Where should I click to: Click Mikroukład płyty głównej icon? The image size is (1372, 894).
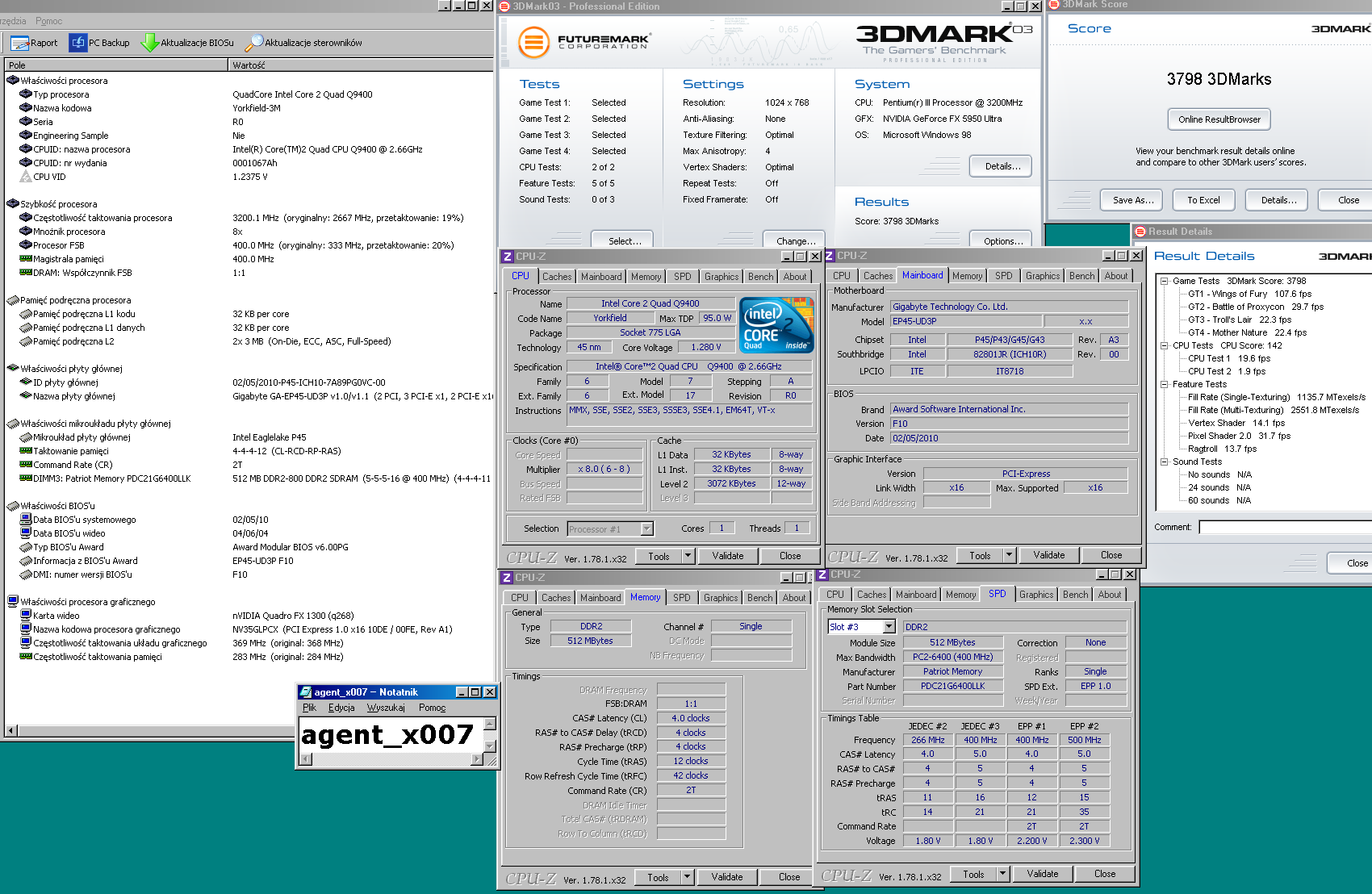pos(26,437)
